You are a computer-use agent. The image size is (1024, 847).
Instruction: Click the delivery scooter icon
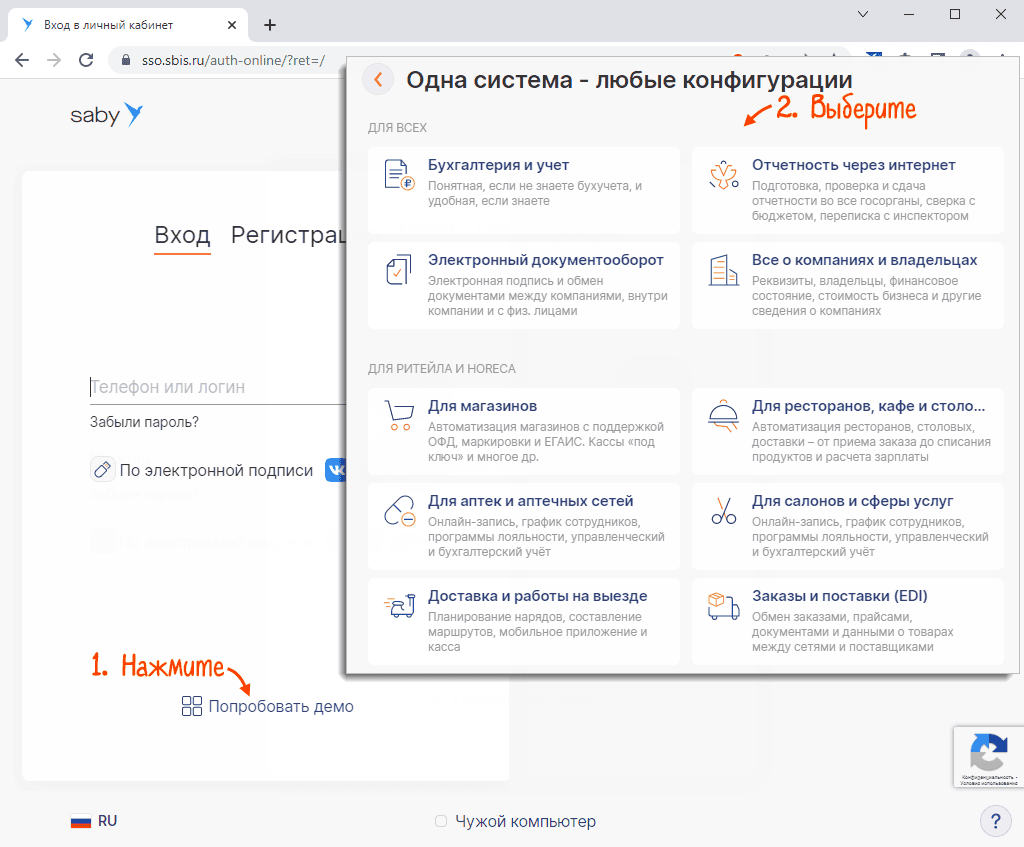click(x=399, y=605)
